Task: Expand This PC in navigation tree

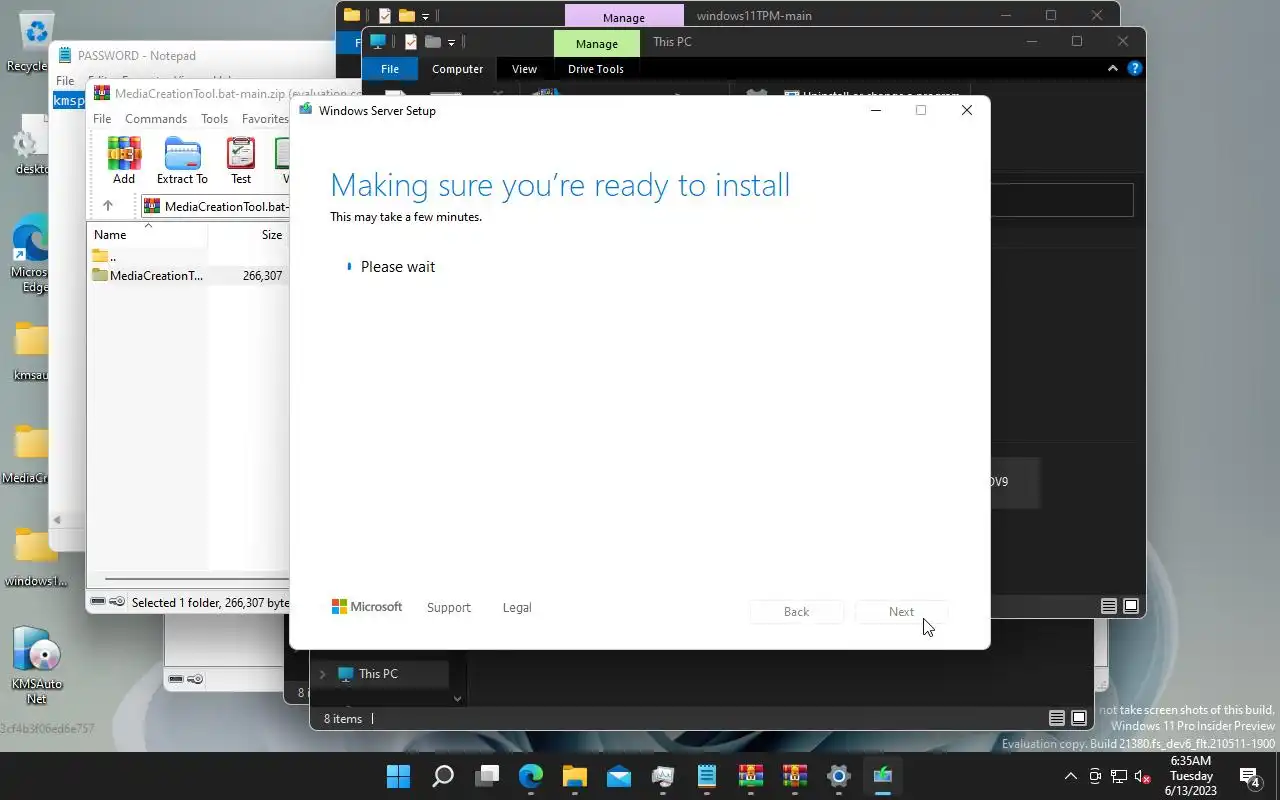Action: coord(322,674)
